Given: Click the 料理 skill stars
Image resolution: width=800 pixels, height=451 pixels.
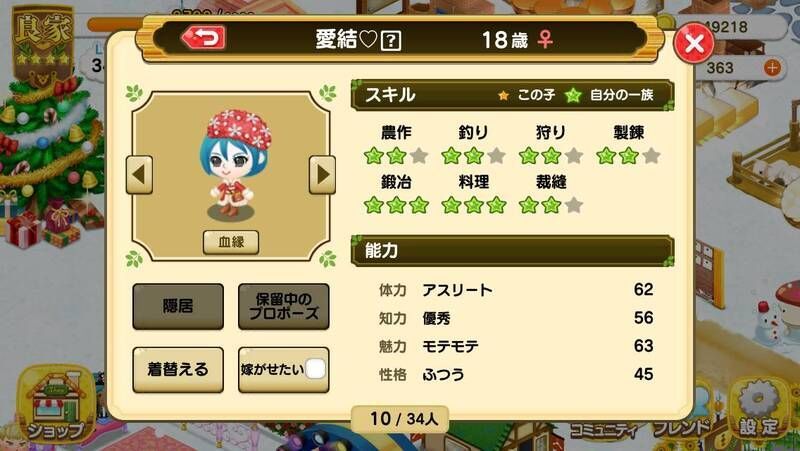Looking at the screenshot, I should (x=473, y=206).
